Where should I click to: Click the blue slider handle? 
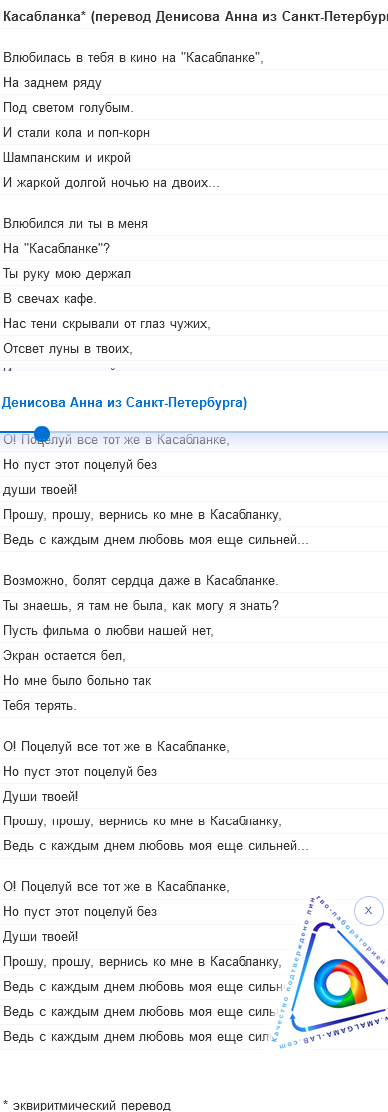click(42, 433)
